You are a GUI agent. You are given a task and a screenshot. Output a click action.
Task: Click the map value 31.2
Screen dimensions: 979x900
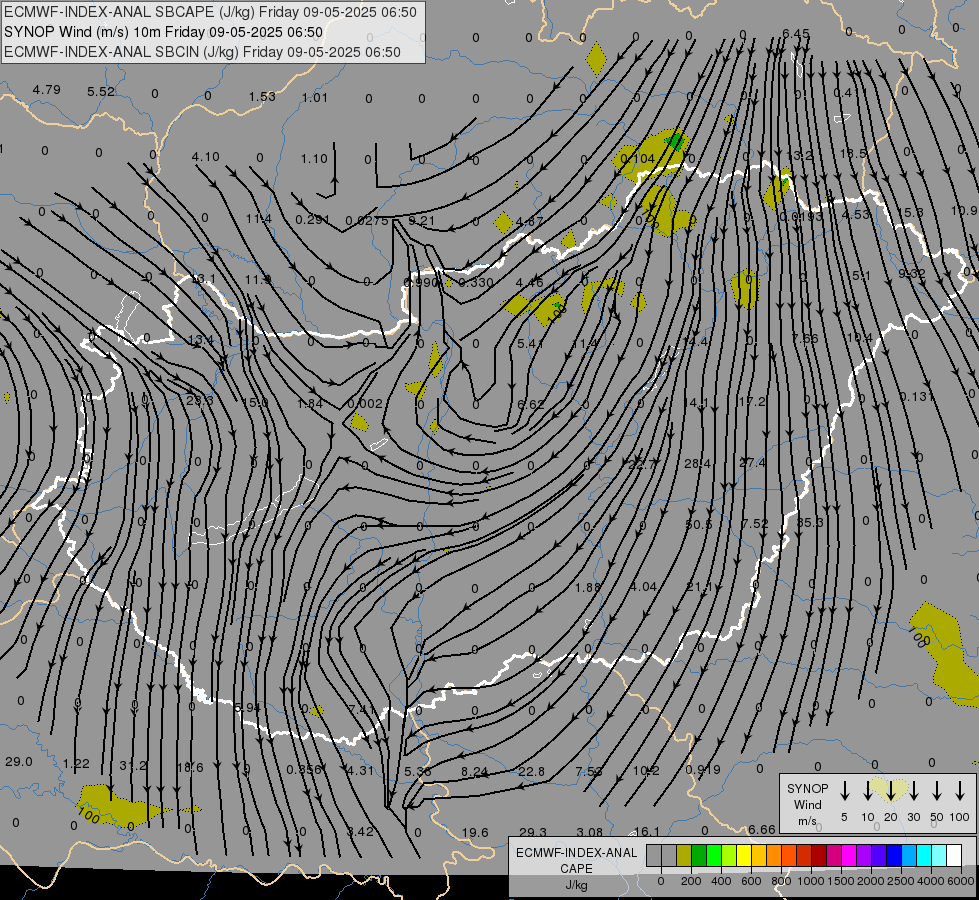pos(133,765)
